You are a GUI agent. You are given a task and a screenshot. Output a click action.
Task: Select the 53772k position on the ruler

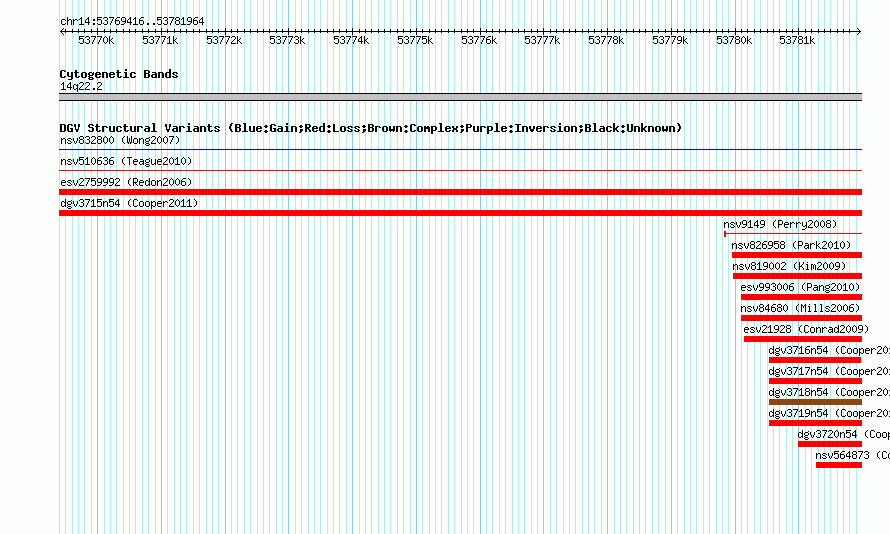224,40
